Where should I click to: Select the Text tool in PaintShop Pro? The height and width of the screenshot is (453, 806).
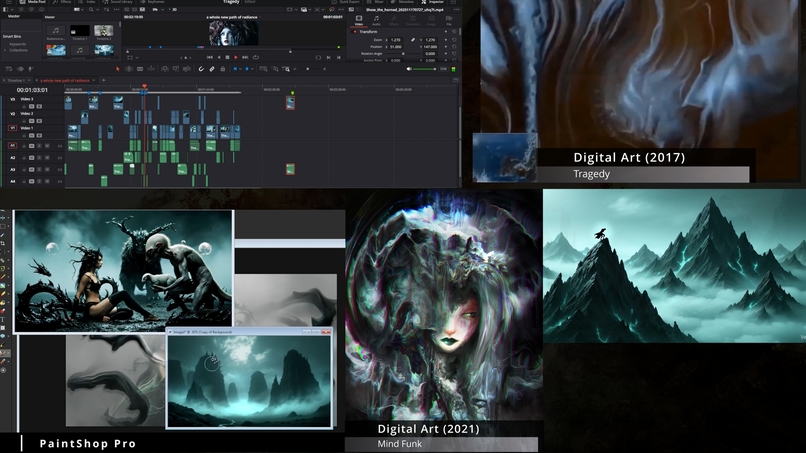[x=3, y=319]
